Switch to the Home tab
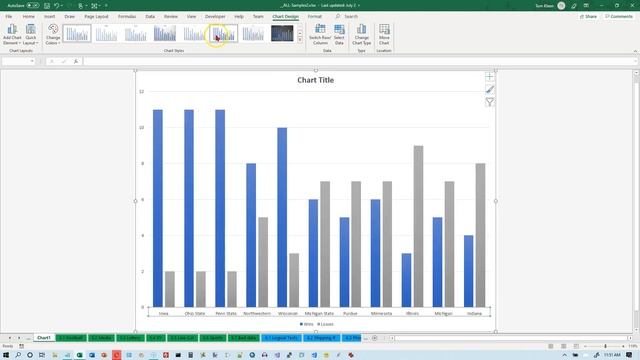640x360 pixels. 29,16
